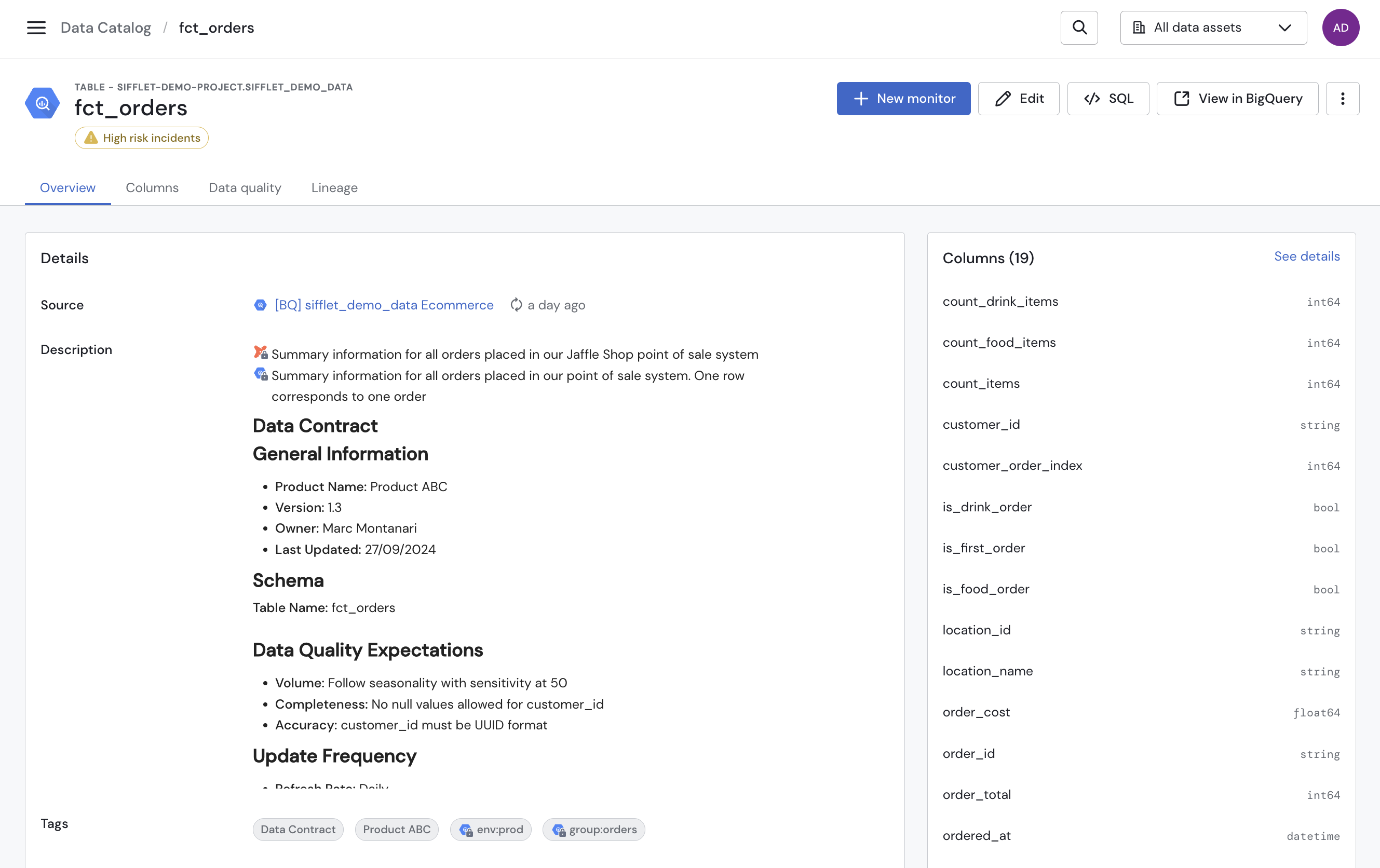This screenshot has height=868, width=1380.
Task: Click the Product ABC tag
Action: pos(397,830)
